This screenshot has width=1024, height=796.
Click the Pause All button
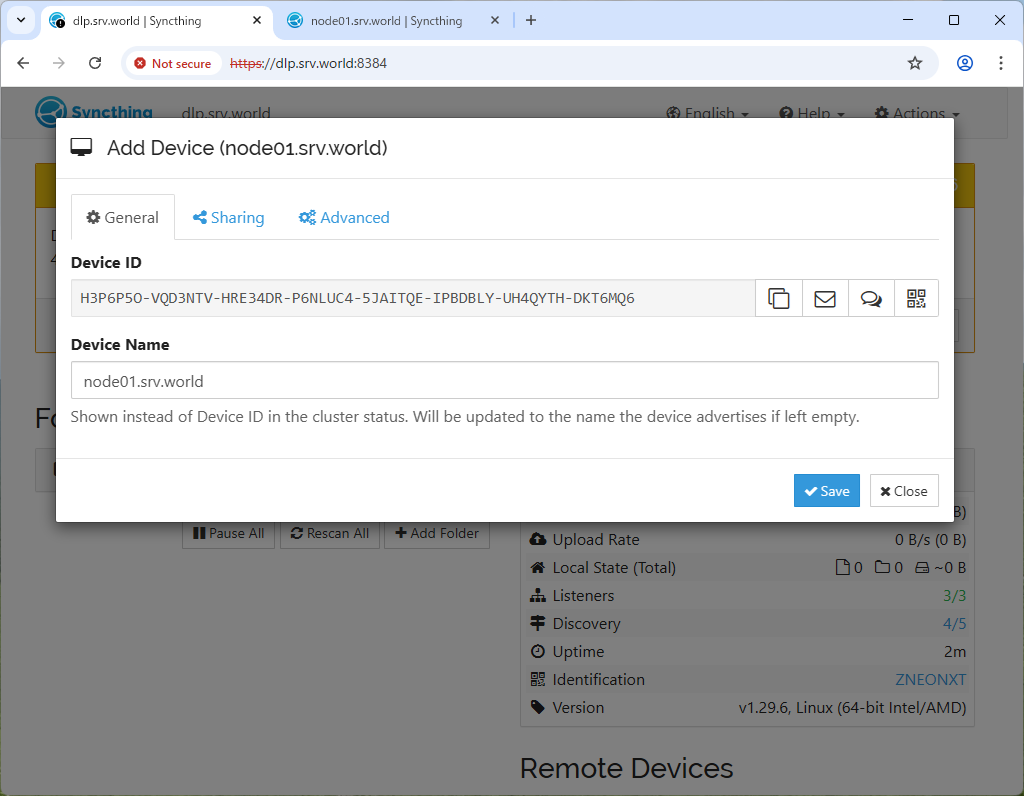(229, 533)
